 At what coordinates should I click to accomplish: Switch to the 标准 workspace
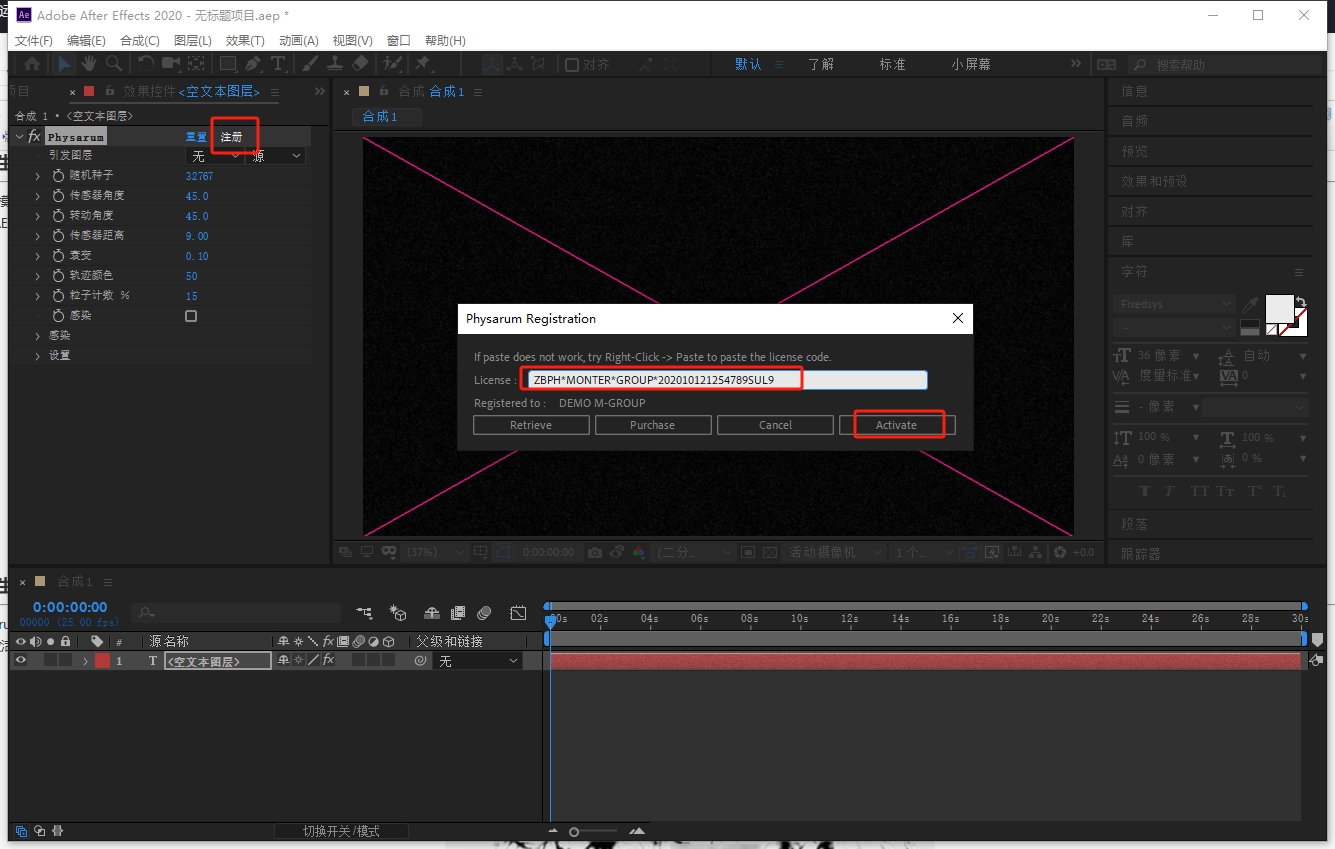point(892,64)
